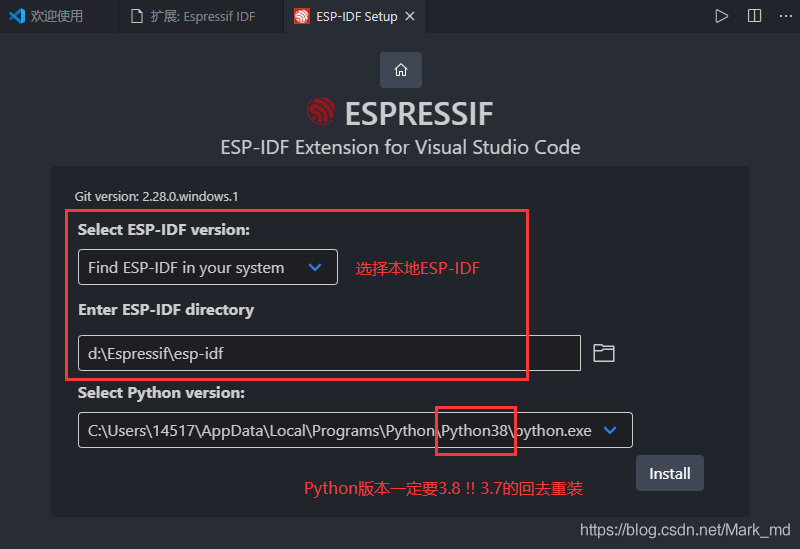Click the run play icon in the editor toolbar

point(721,16)
